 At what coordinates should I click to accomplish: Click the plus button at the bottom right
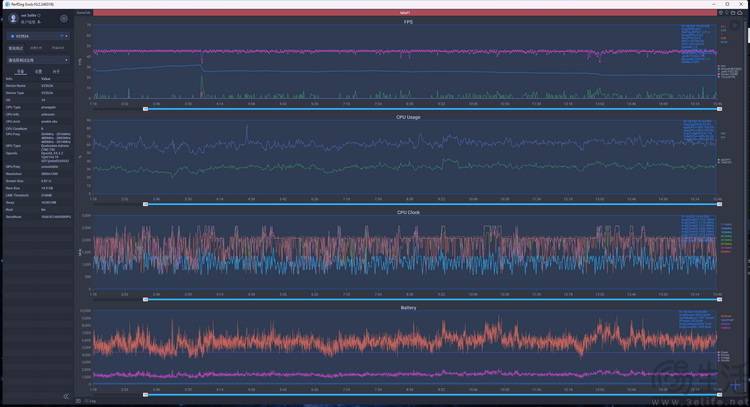(736, 385)
